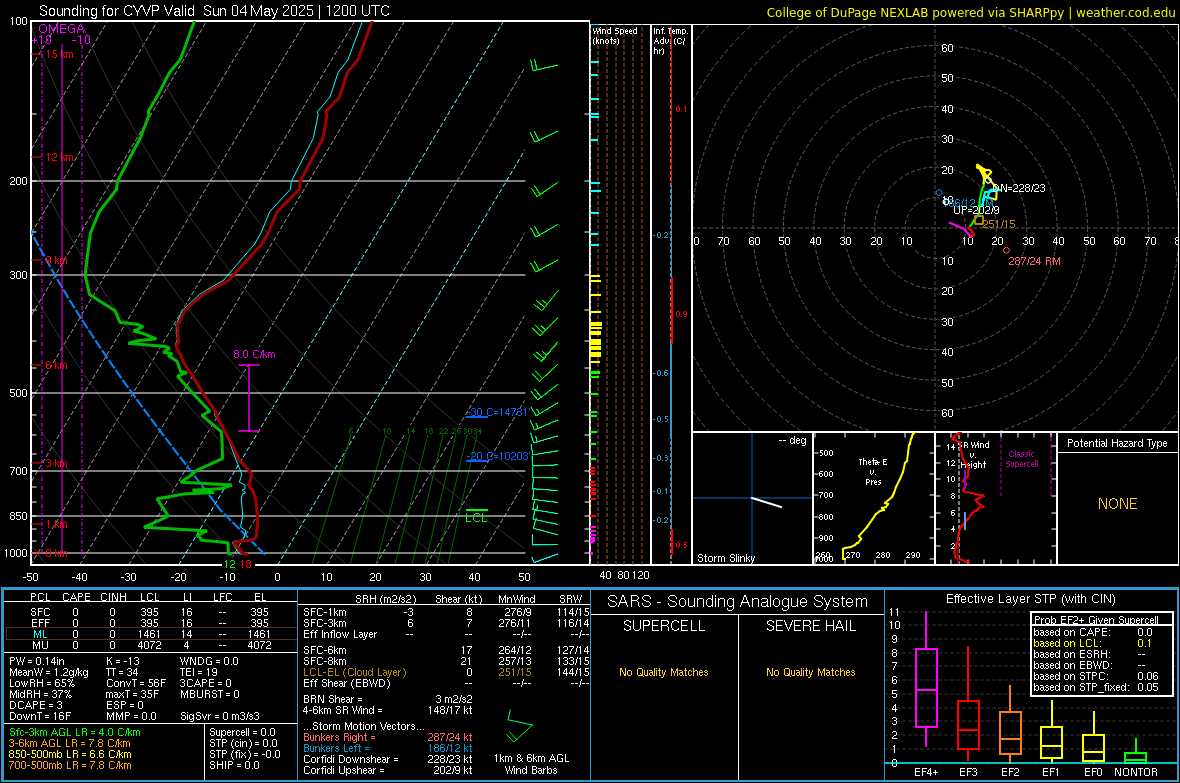Click the 'LCL-EL (Cloud Layer)' row
This screenshot has height=783, width=1180.
point(445,672)
